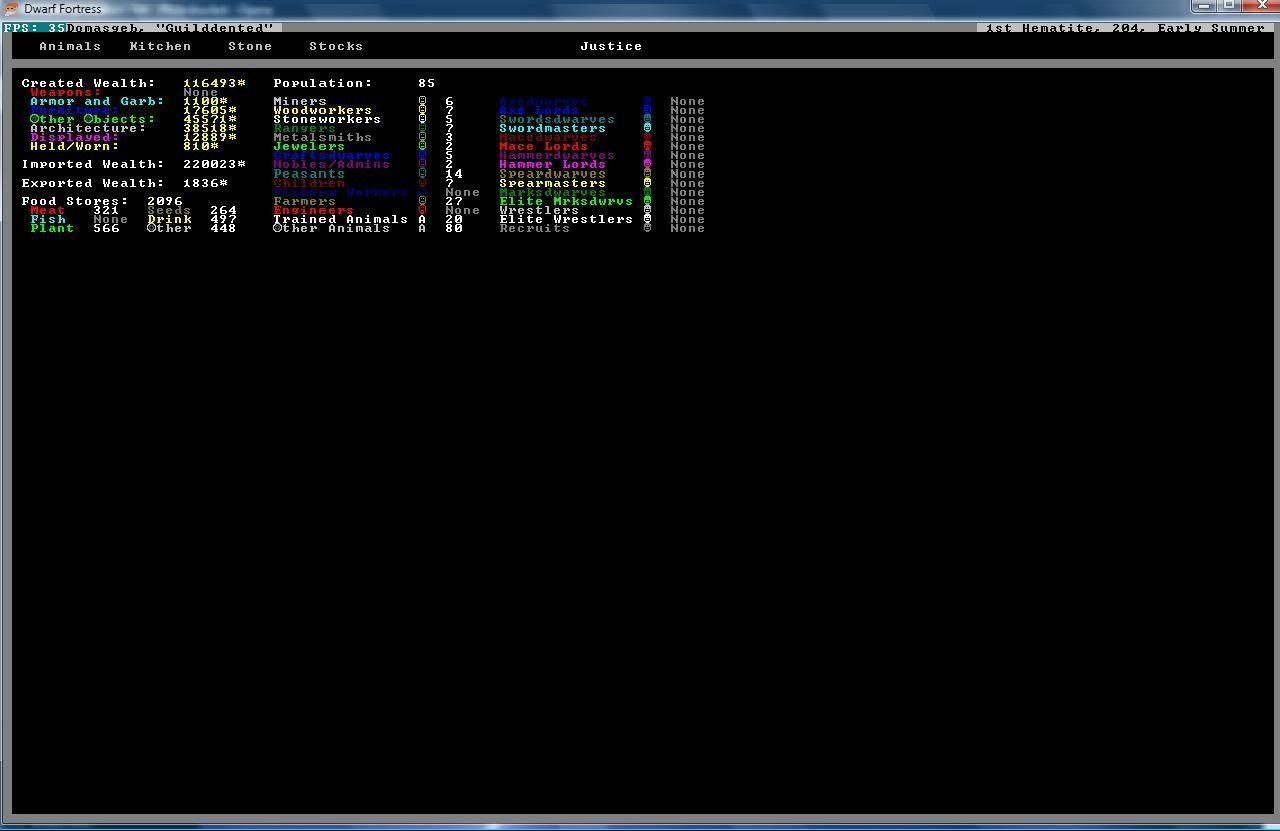This screenshot has width=1280, height=831.
Task: Click the date 1st Hematite, 204
Action: click(x=1066, y=28)
